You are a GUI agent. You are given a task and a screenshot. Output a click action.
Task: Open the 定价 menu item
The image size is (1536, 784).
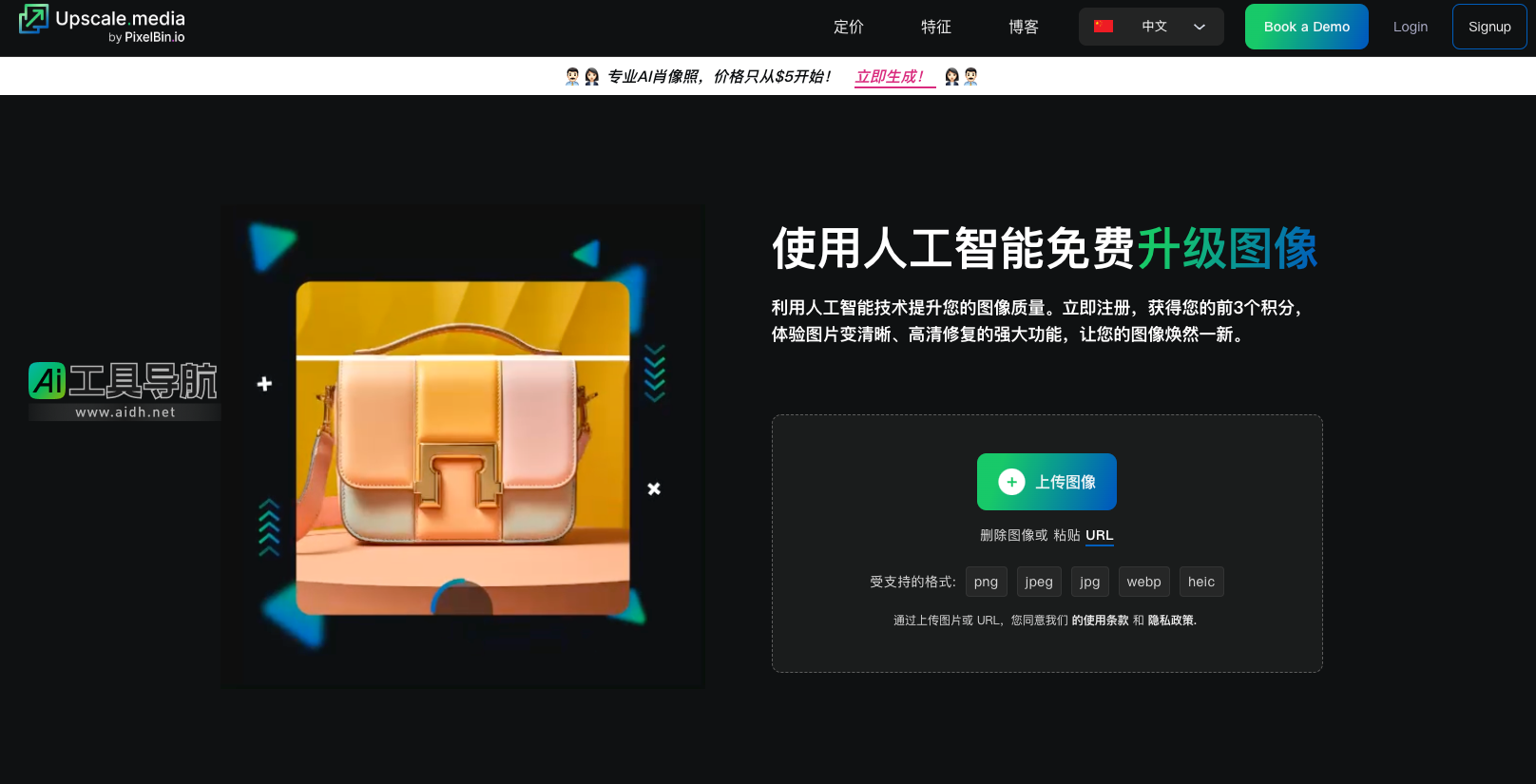848,27
